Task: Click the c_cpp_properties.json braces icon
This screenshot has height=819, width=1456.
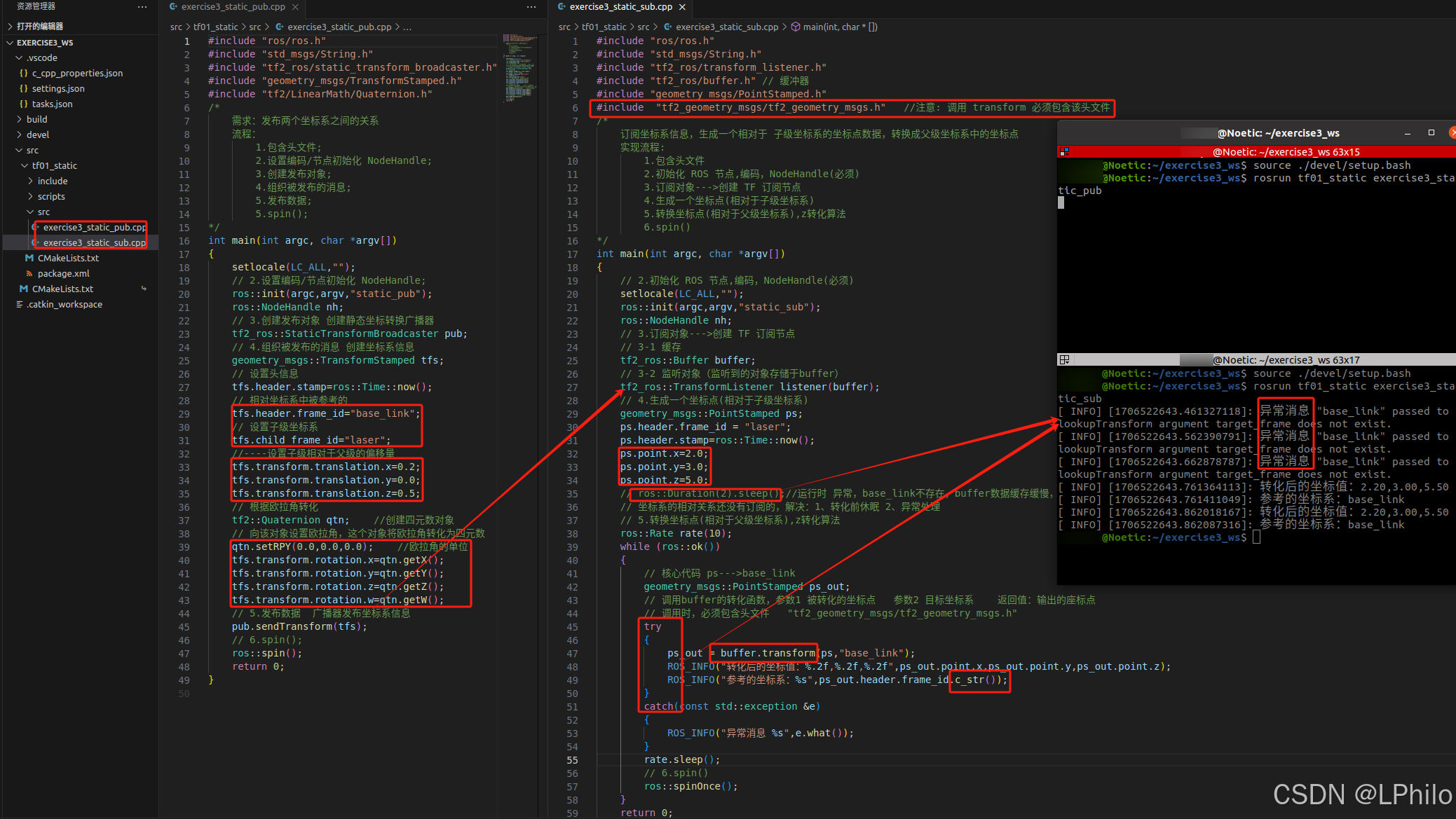Action: click(x=24, y=74)
